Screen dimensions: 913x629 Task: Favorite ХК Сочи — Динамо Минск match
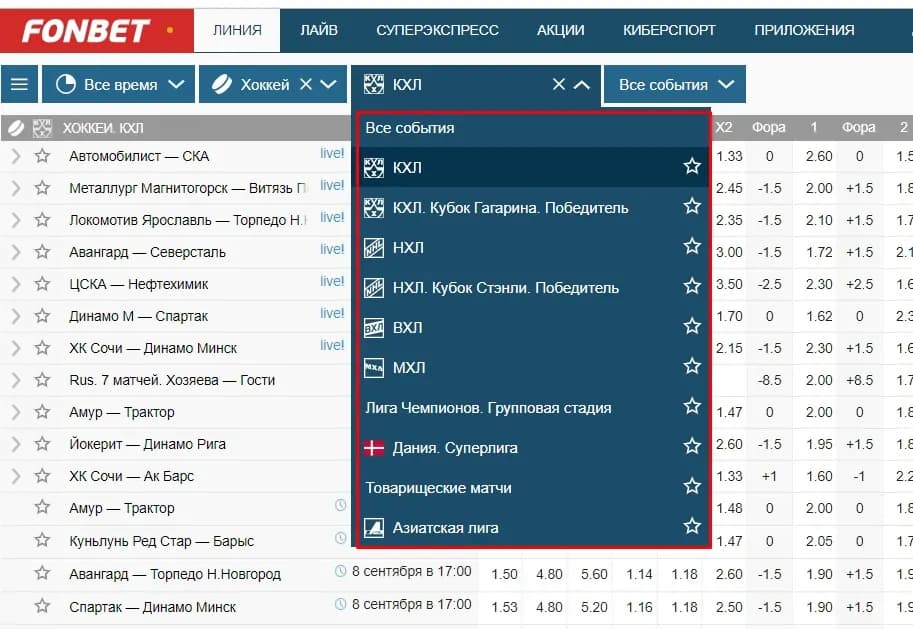coord(42,348)
